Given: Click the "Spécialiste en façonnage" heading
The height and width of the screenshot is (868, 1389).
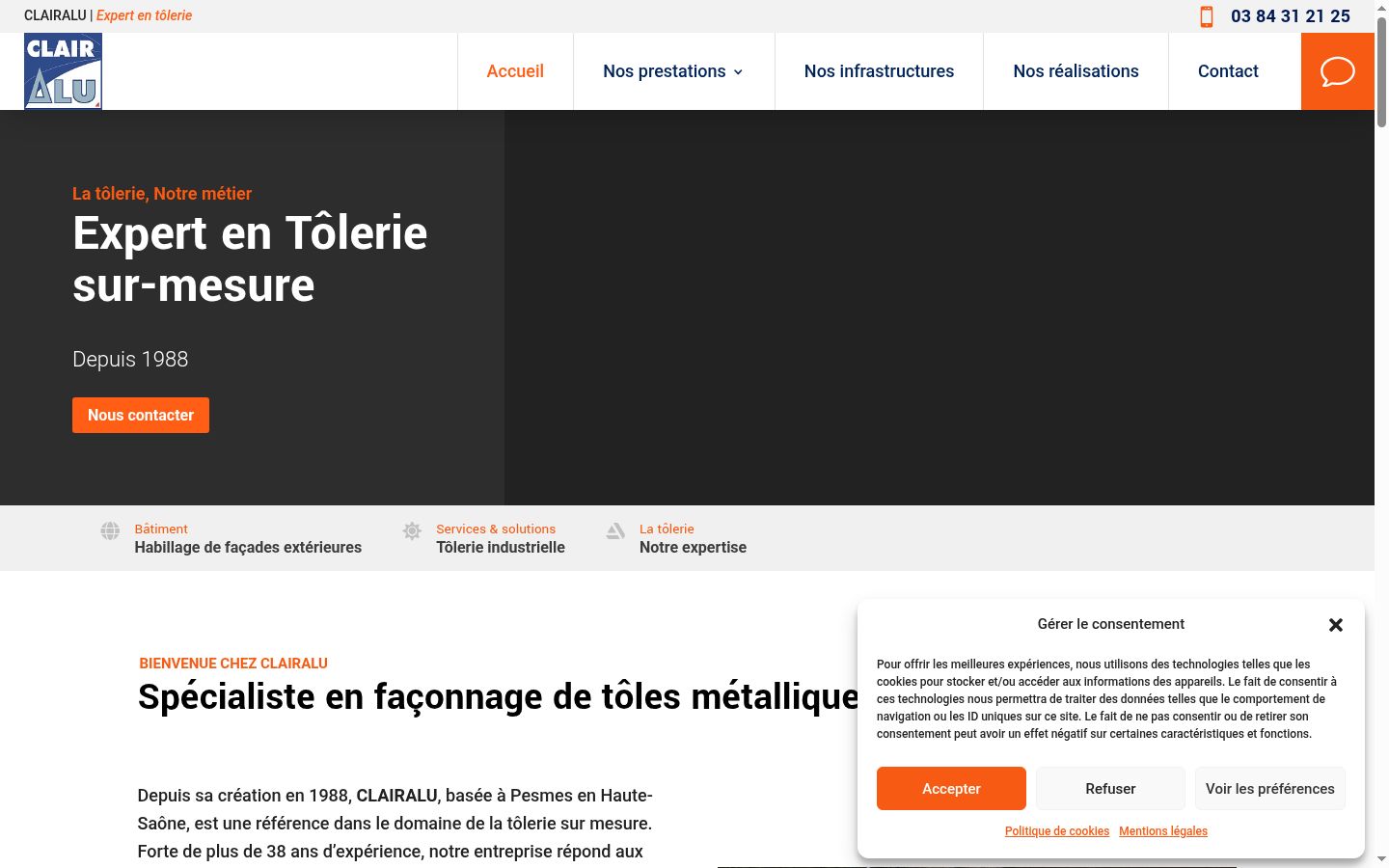Looking at the screenshot, I should (x=498, y=697).
